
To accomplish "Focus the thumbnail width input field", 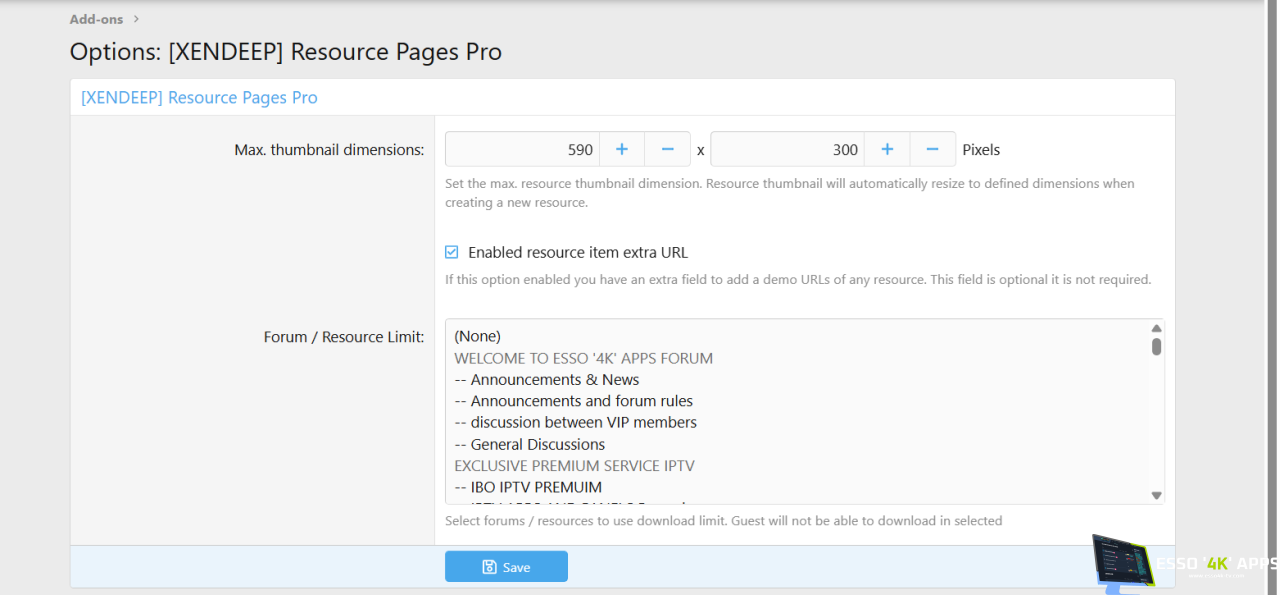I will [522, 150].
